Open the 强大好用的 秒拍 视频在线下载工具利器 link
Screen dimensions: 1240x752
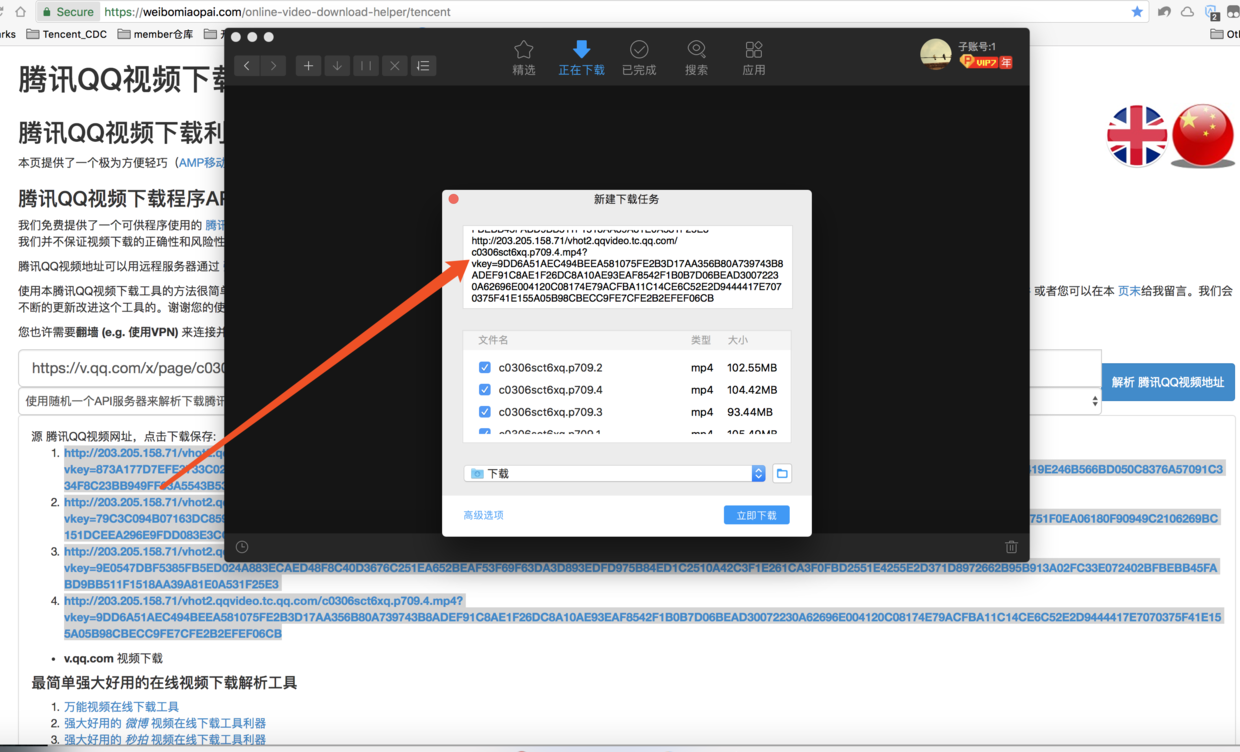(x=165, y=740)
